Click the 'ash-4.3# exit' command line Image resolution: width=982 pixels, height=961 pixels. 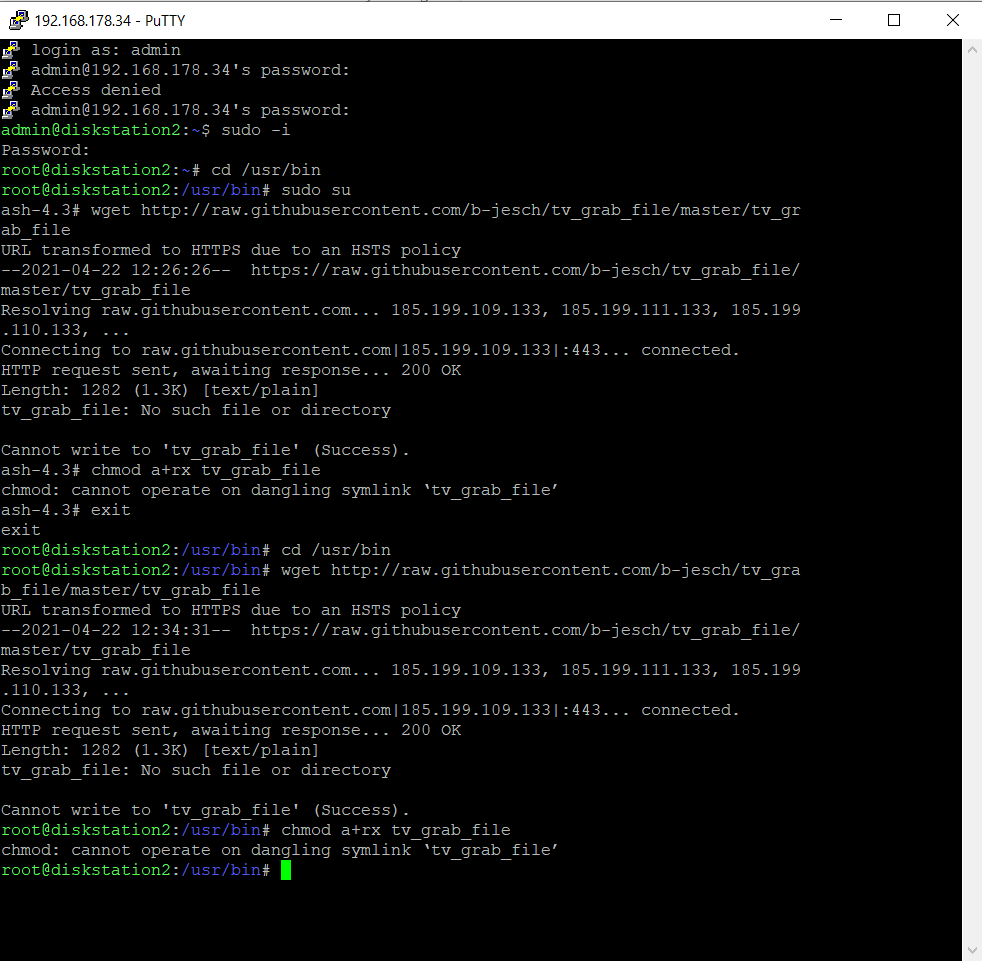[66, 510]
